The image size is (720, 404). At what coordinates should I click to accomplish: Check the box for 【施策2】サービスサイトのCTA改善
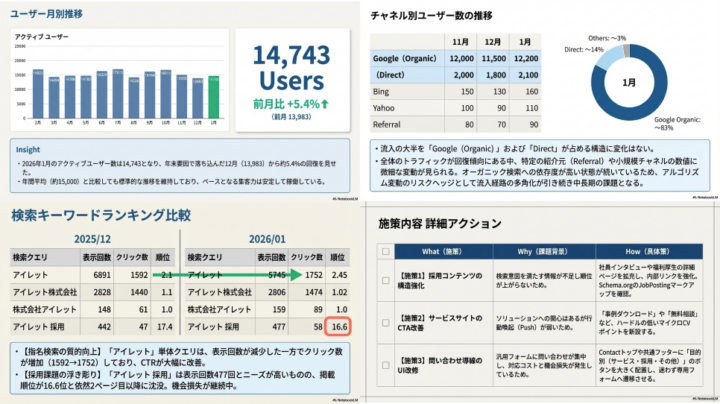coord(386,323)
